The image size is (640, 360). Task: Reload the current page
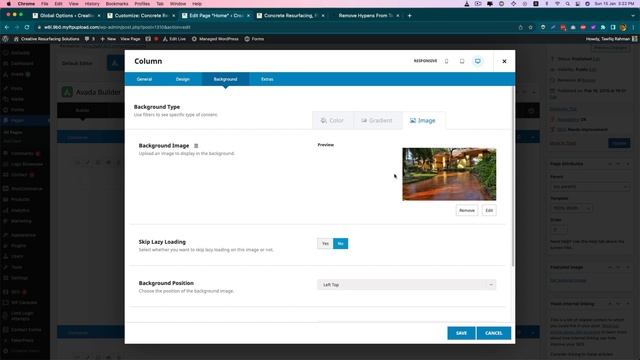point(27,27)
